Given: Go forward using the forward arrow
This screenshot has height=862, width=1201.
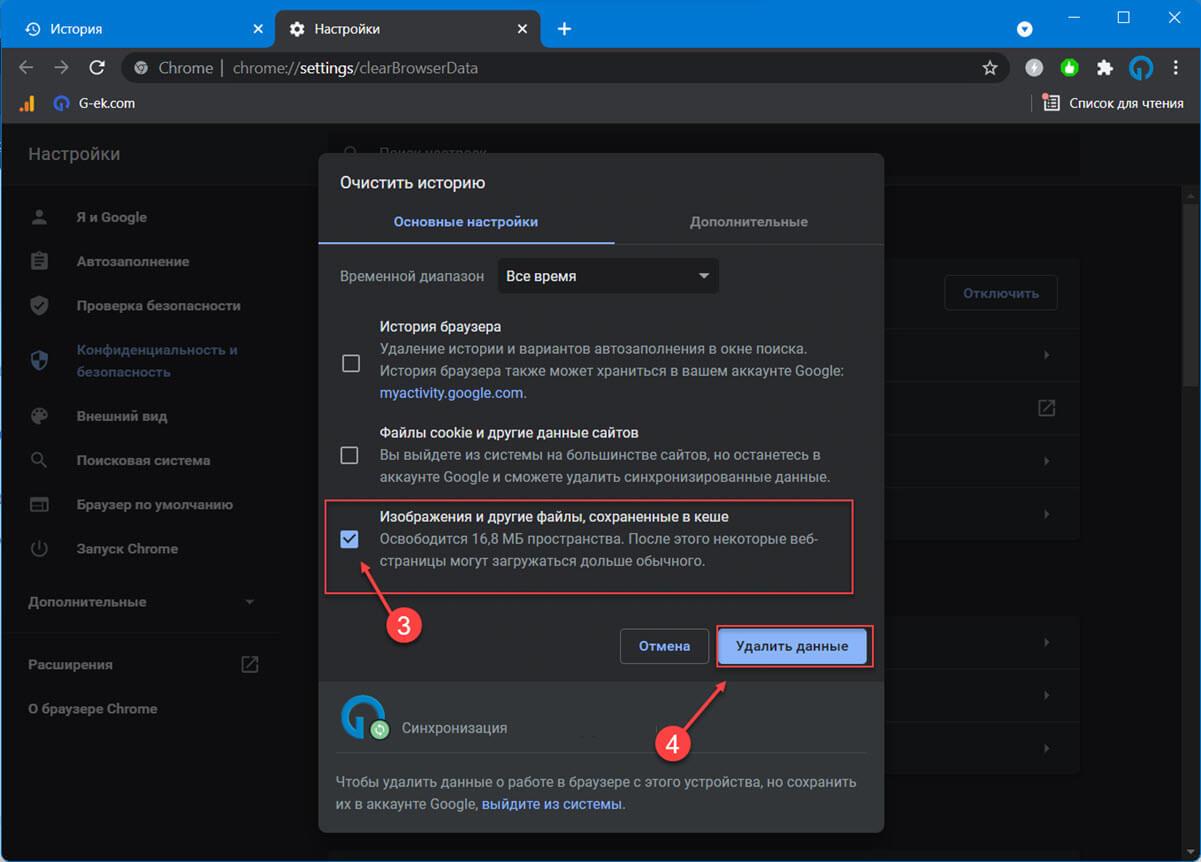Looking at the screenshot, I should pos(61,68).
